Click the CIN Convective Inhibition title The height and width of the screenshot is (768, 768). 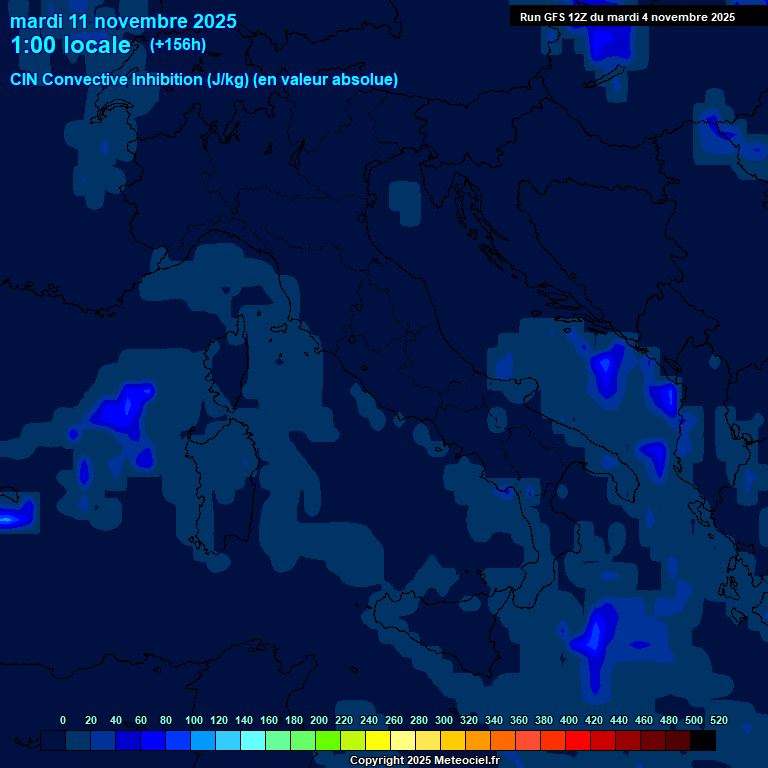pos(204,80)
